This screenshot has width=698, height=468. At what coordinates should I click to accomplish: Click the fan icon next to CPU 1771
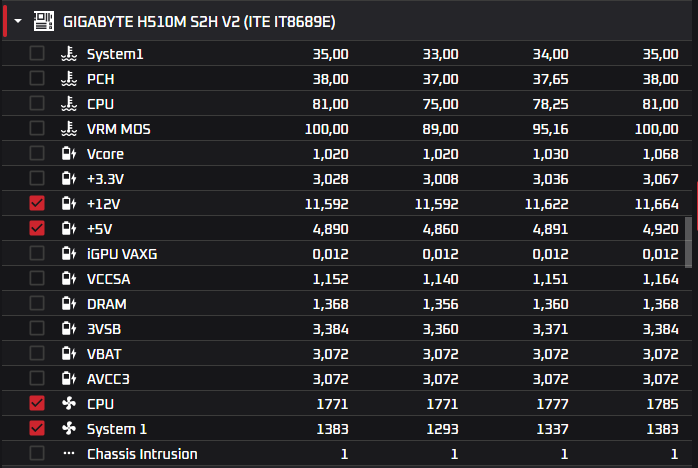69,403
